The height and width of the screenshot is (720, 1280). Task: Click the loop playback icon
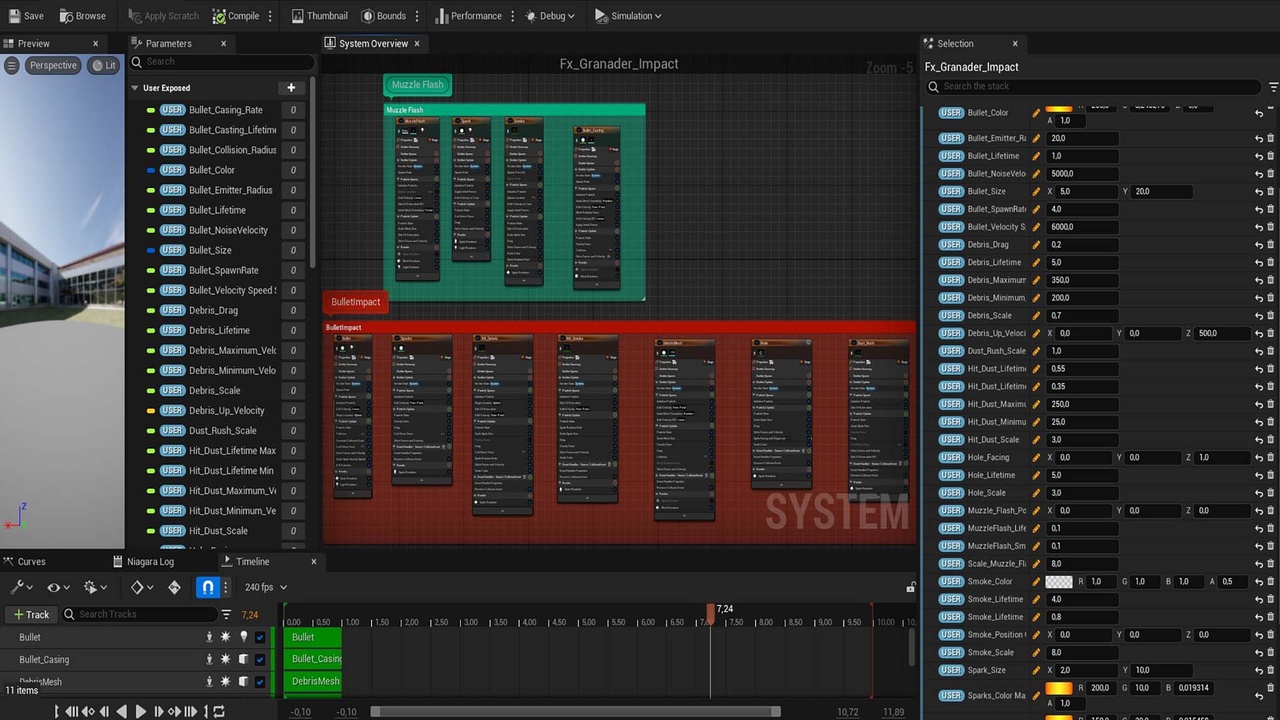219,711
